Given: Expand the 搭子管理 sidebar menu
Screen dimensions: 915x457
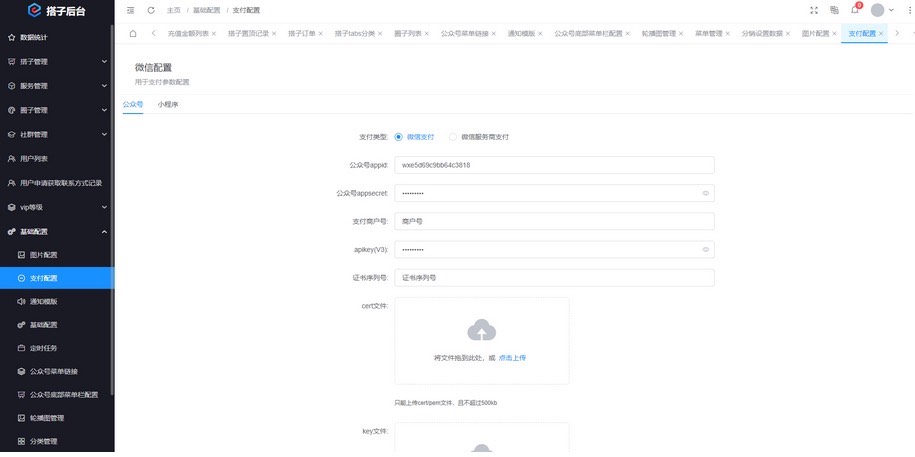Looking at the screenshot, I should (x=56, y=61).
